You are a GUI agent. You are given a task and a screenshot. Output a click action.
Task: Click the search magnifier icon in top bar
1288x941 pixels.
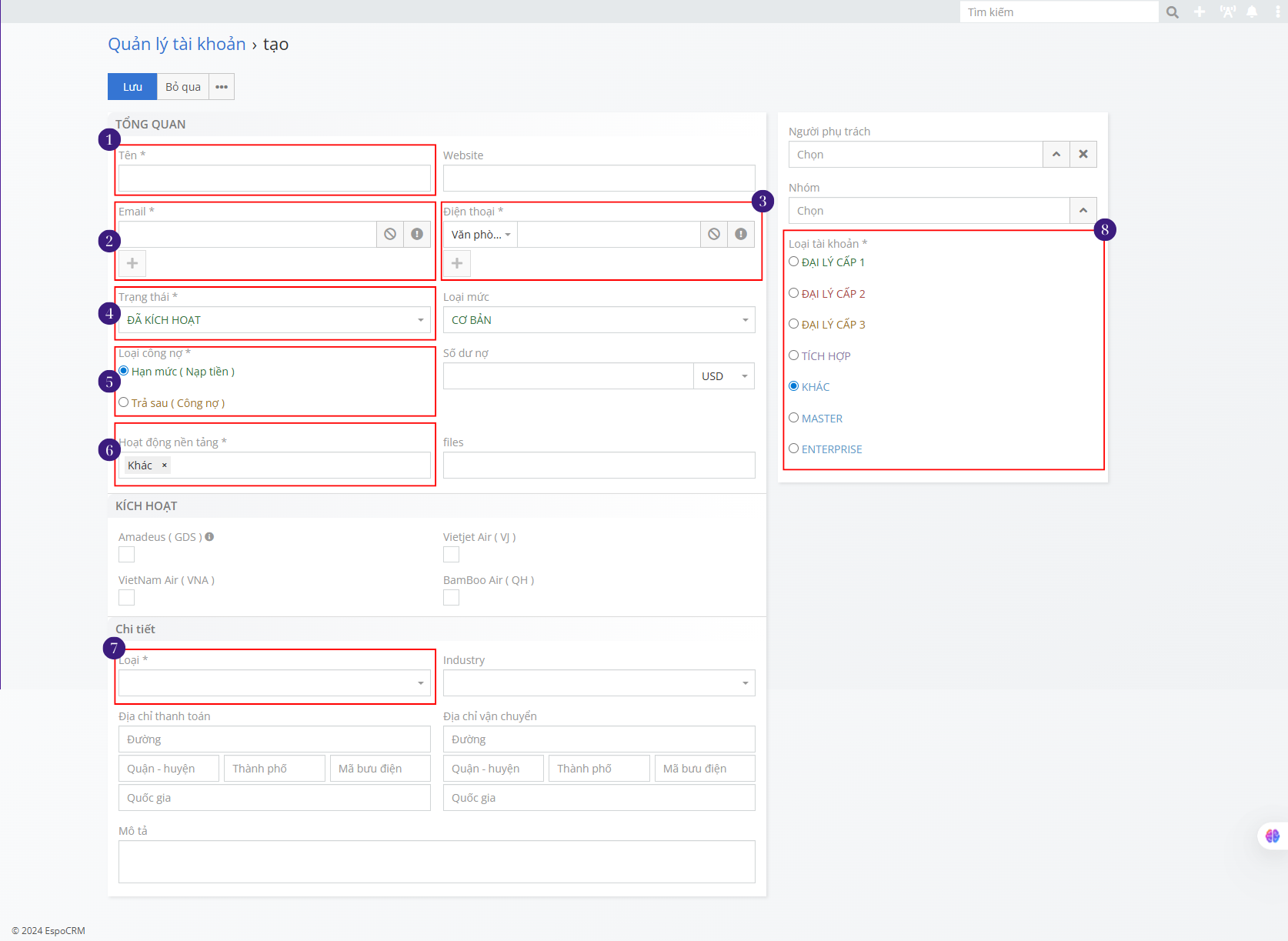coord(1172,12)
